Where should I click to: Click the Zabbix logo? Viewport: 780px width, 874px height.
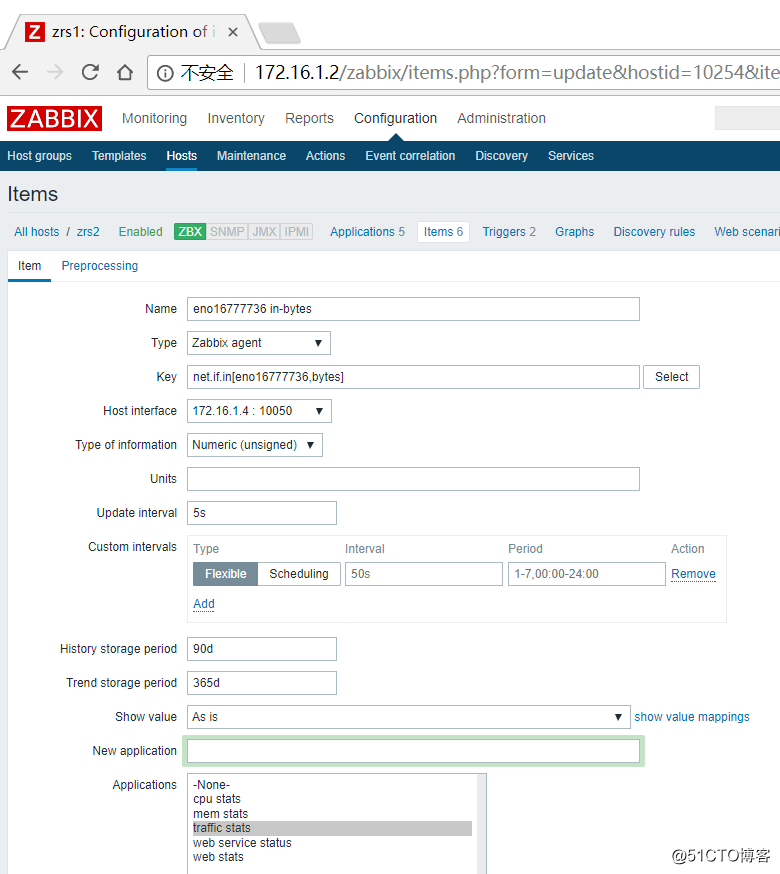pos(55,118)
